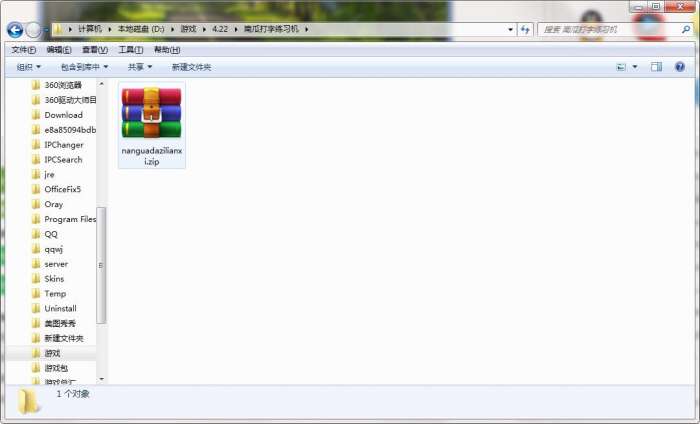
Task: Open the help question mark icon
Action: pos(680,67)
